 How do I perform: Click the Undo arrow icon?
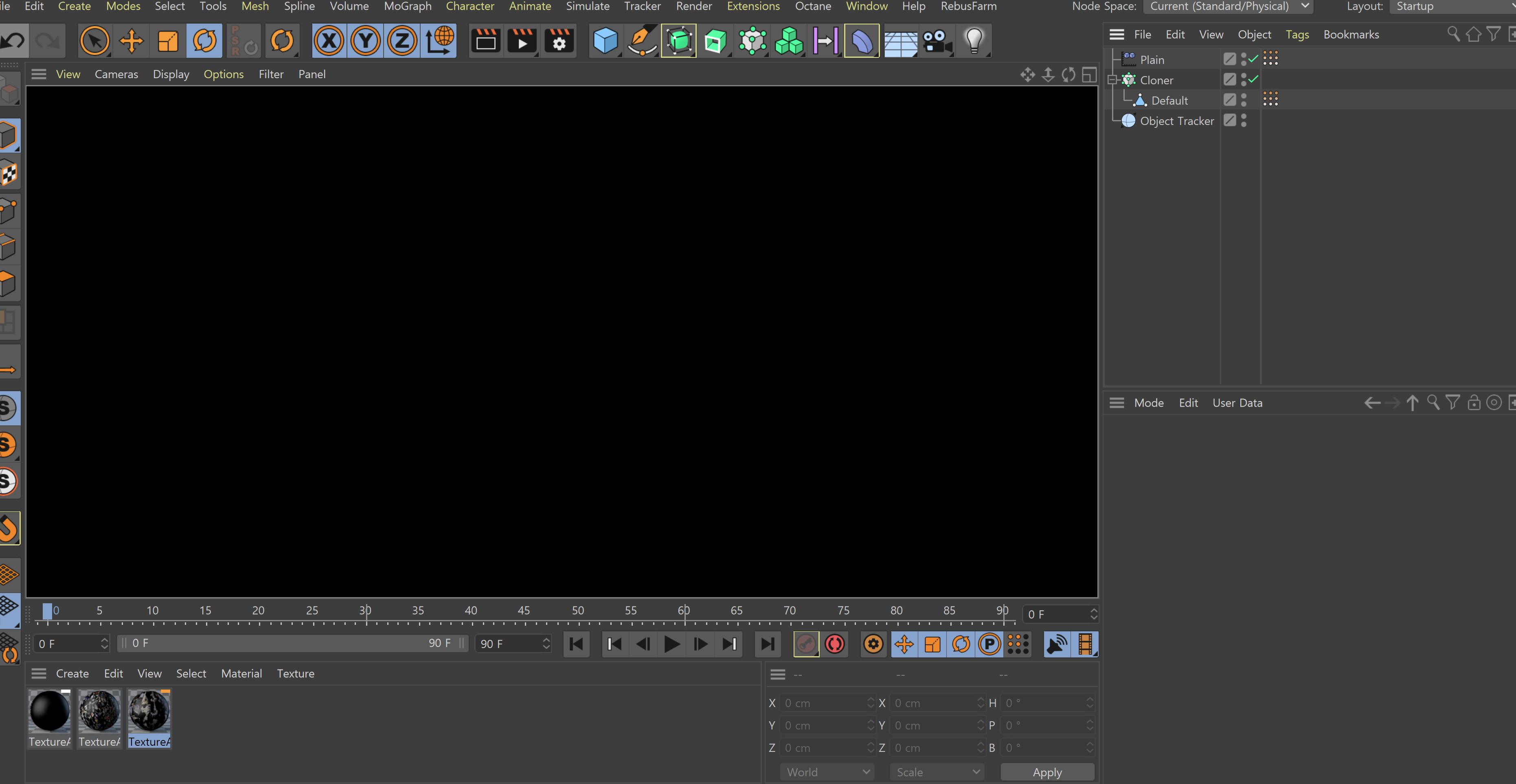click(x=13, y=41)
